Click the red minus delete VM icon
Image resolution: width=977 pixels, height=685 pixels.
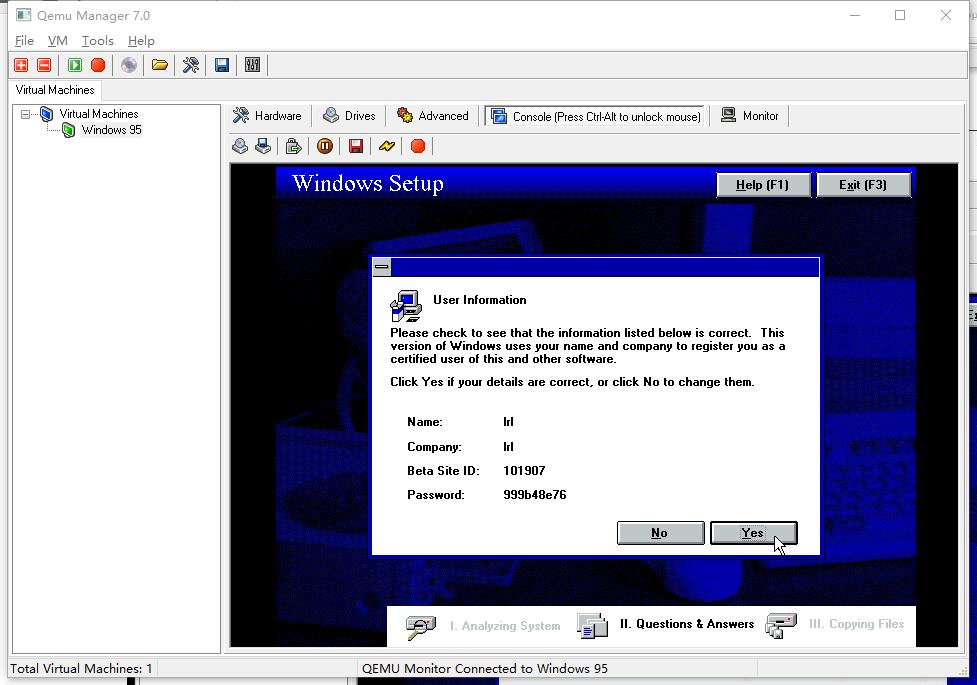44,65
